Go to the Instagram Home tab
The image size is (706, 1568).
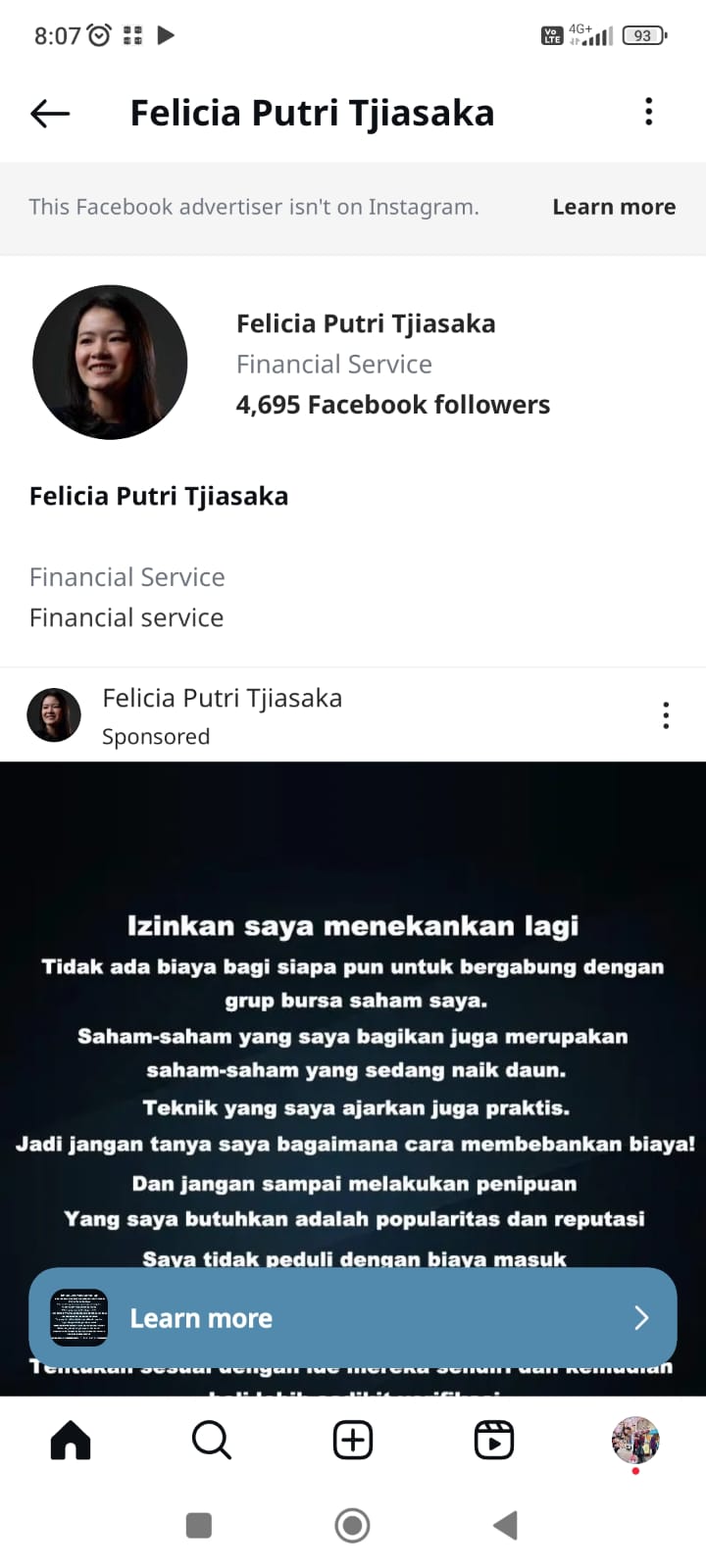coord(71,1440)
